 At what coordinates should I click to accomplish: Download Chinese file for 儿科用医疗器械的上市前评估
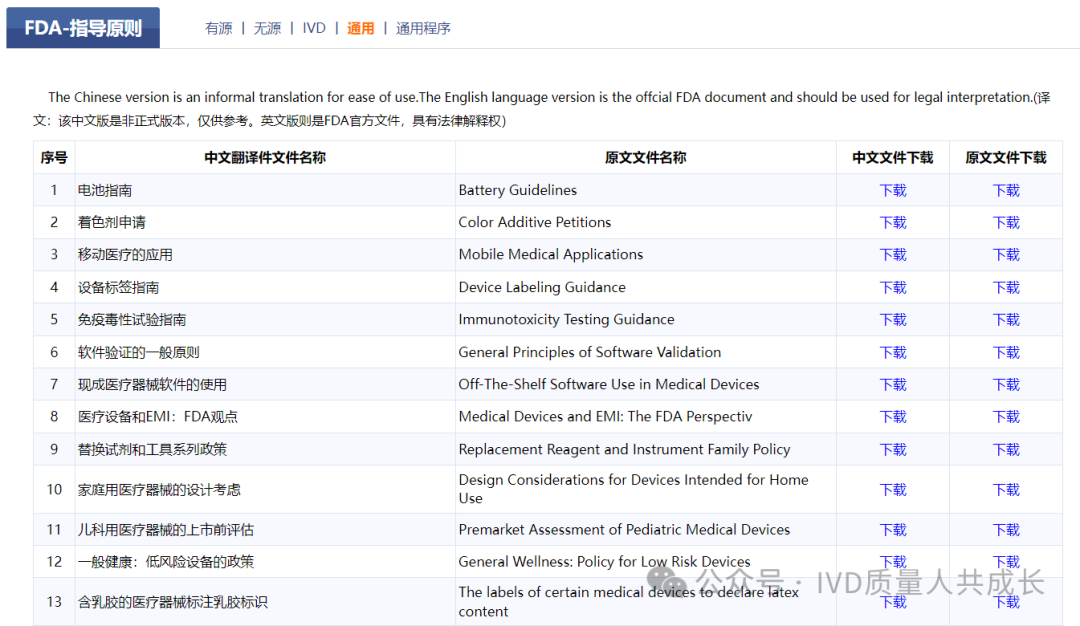coord(893,530)
